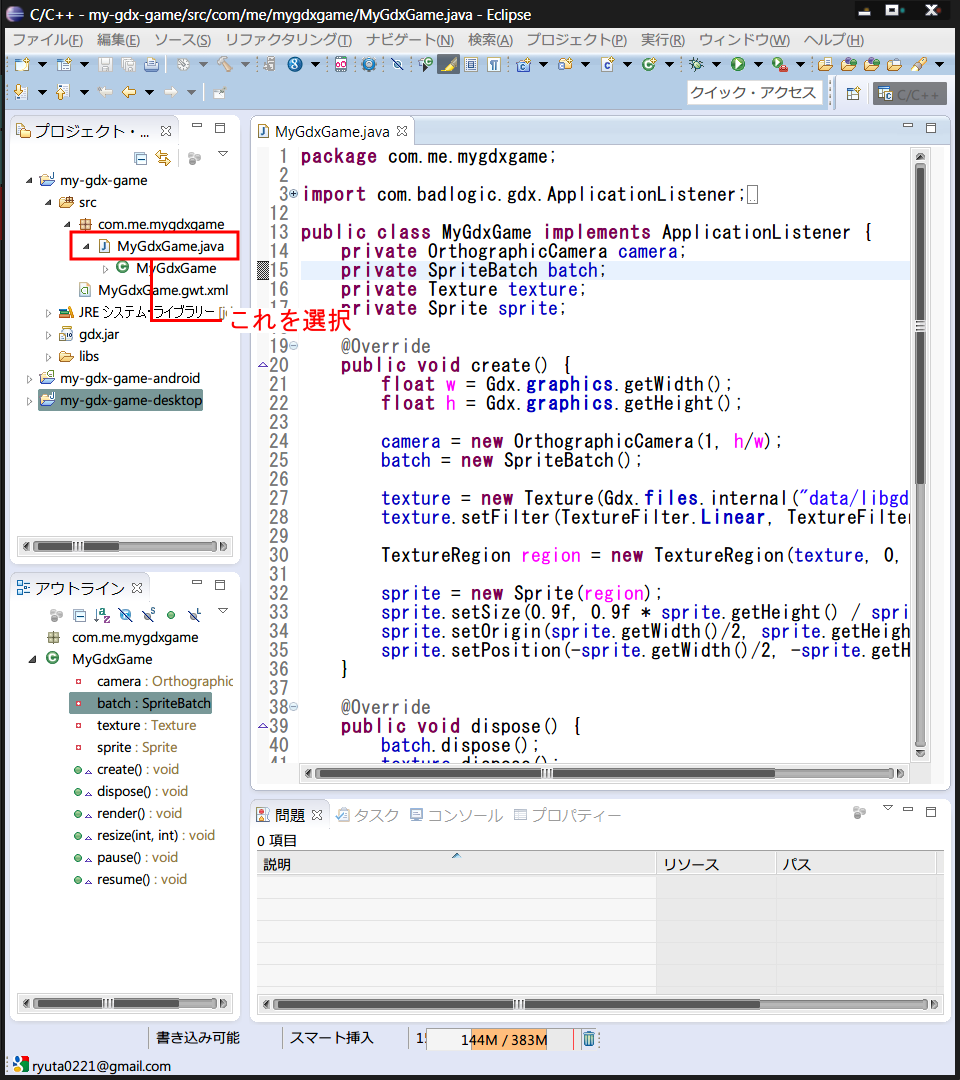Collapse All in the Package Explorer panel
960x1080 pixels.
pos(141,159)
